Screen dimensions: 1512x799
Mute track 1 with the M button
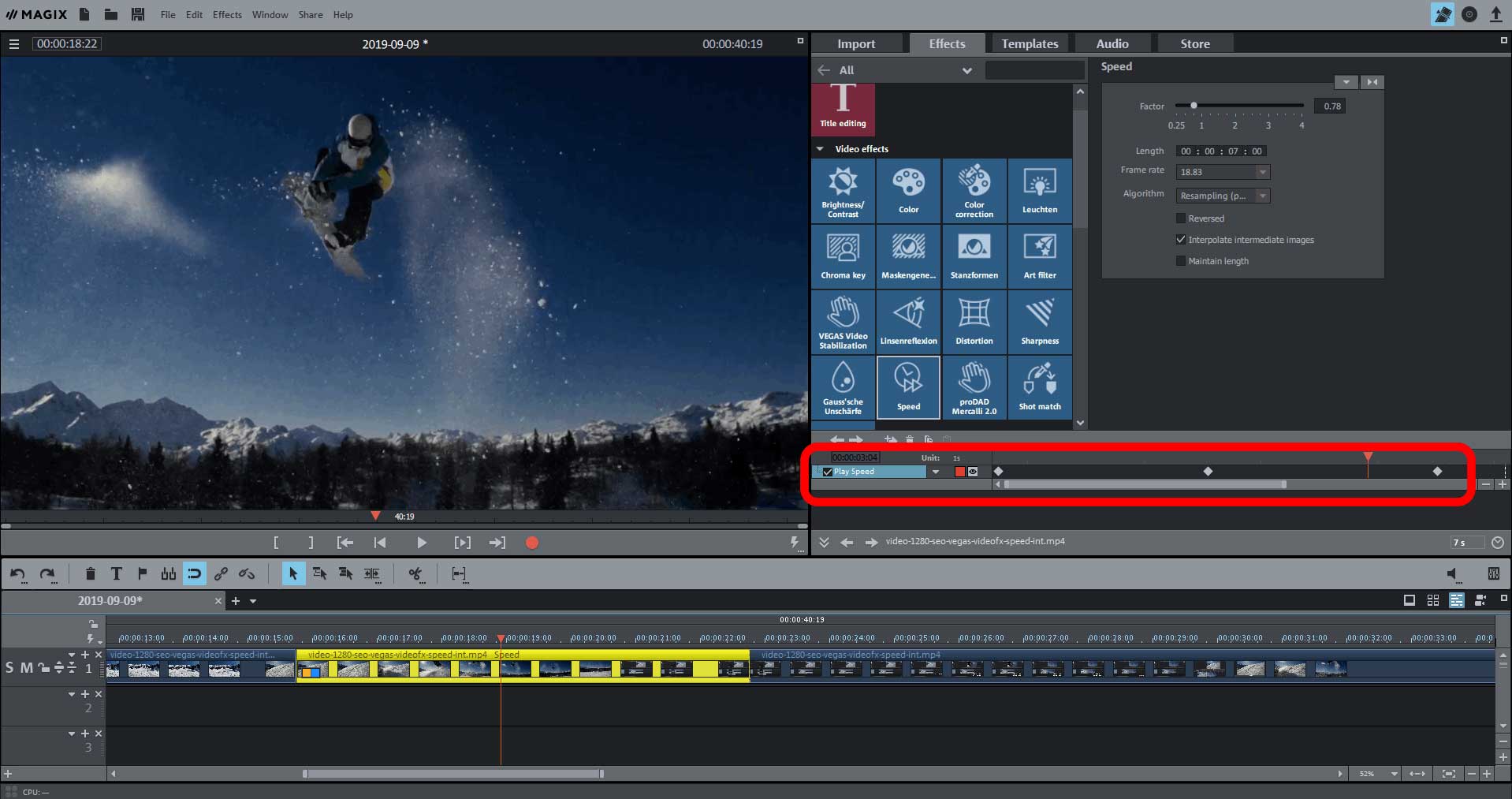tap(27, 668)
